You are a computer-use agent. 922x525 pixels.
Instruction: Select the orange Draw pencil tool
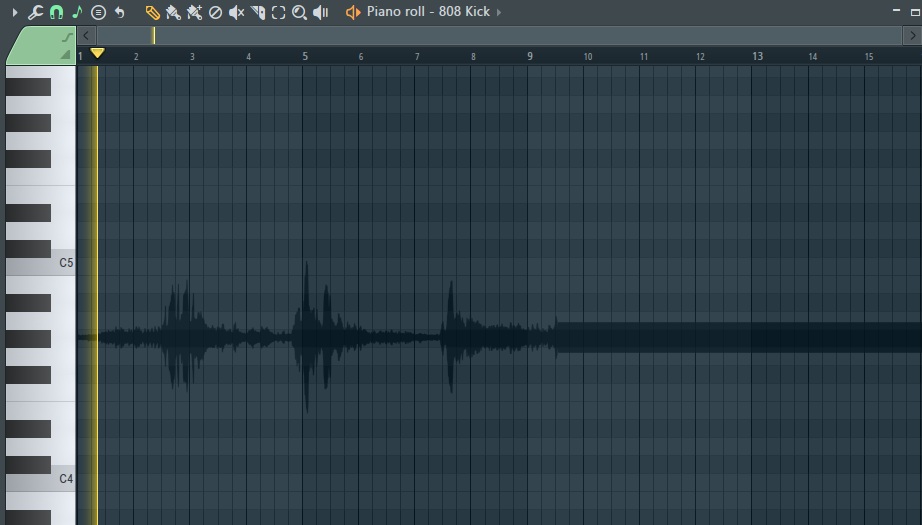(x=152, y=12)
